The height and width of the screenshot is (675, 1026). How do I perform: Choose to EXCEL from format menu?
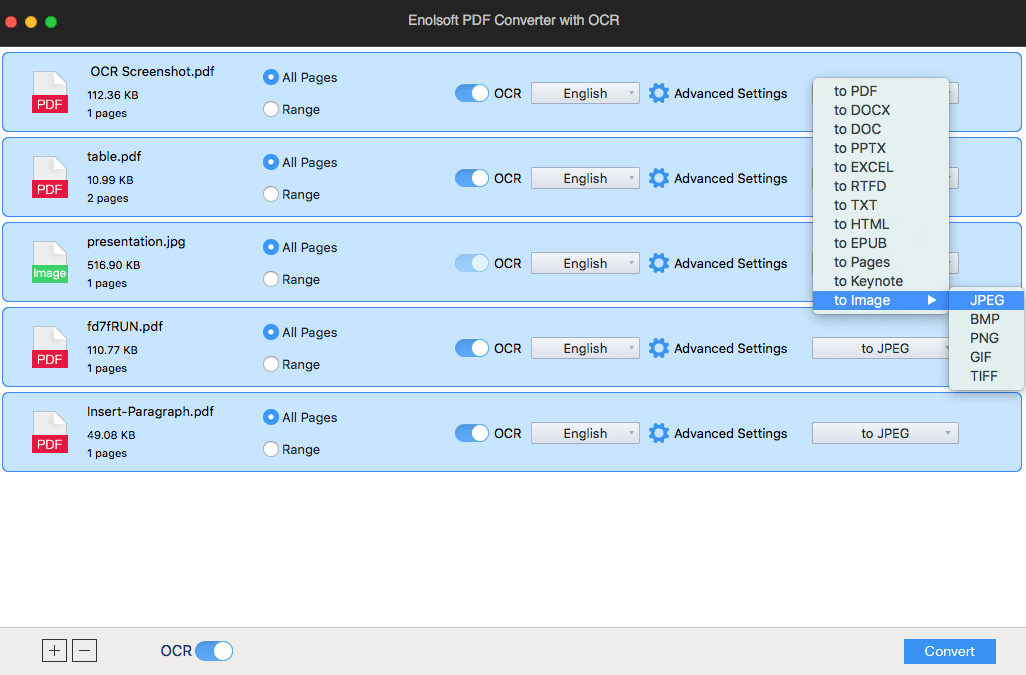(x=881, y=167)
